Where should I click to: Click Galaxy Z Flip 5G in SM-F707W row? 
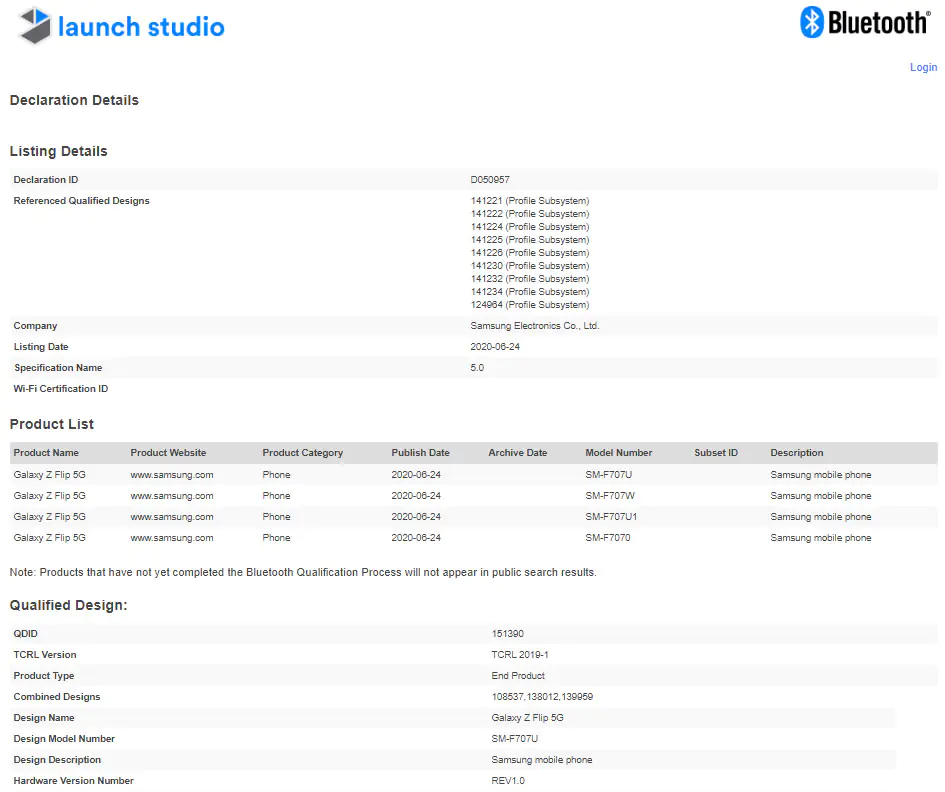[x=49, y=496]
